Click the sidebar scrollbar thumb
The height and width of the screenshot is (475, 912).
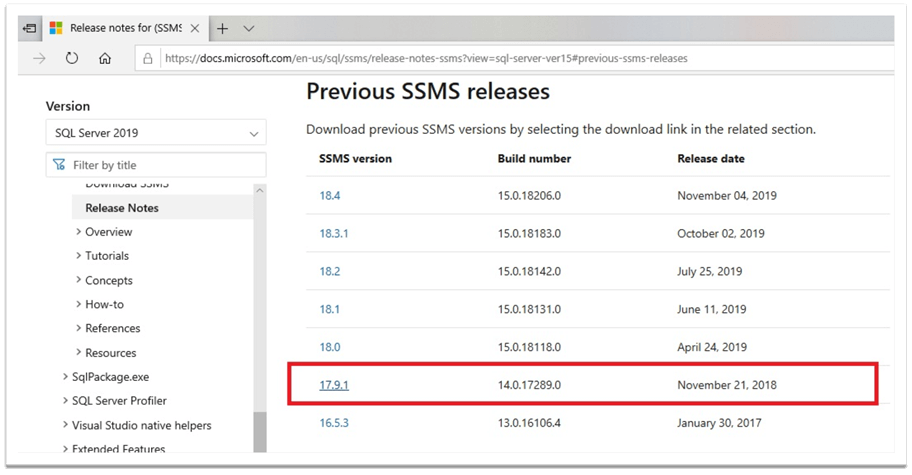coord(260,430)
